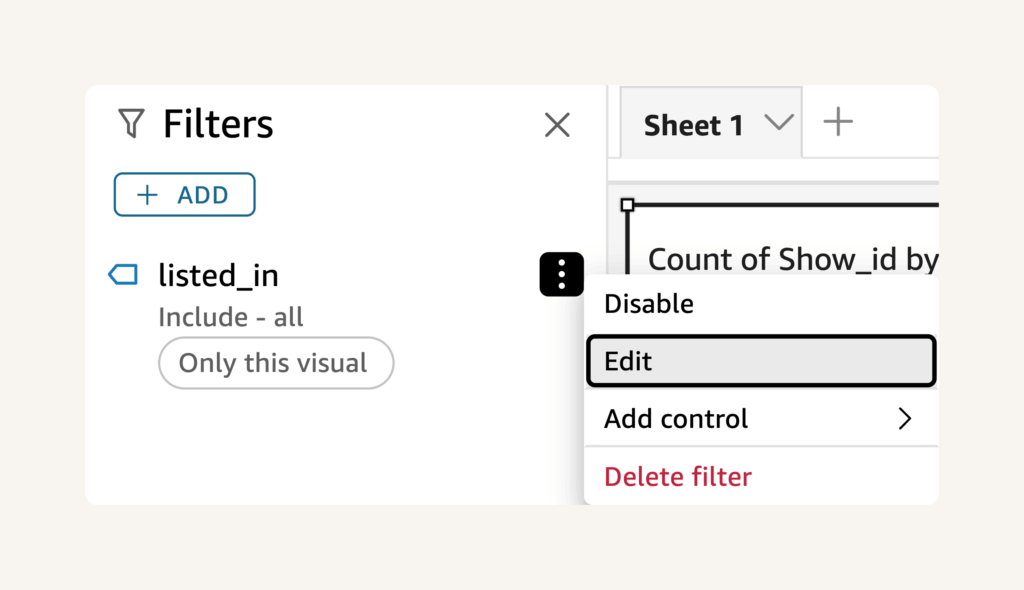Open the Sheet 1 dropdown chevron

(778, 122)
